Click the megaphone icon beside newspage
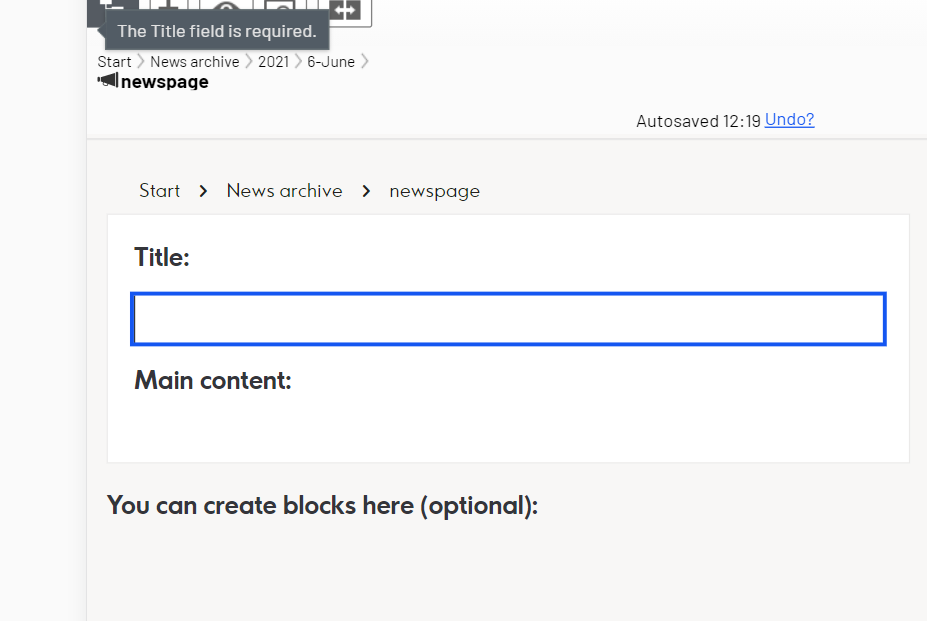The height and width of the screenshot is (621, 927). [x=108, y=80]
